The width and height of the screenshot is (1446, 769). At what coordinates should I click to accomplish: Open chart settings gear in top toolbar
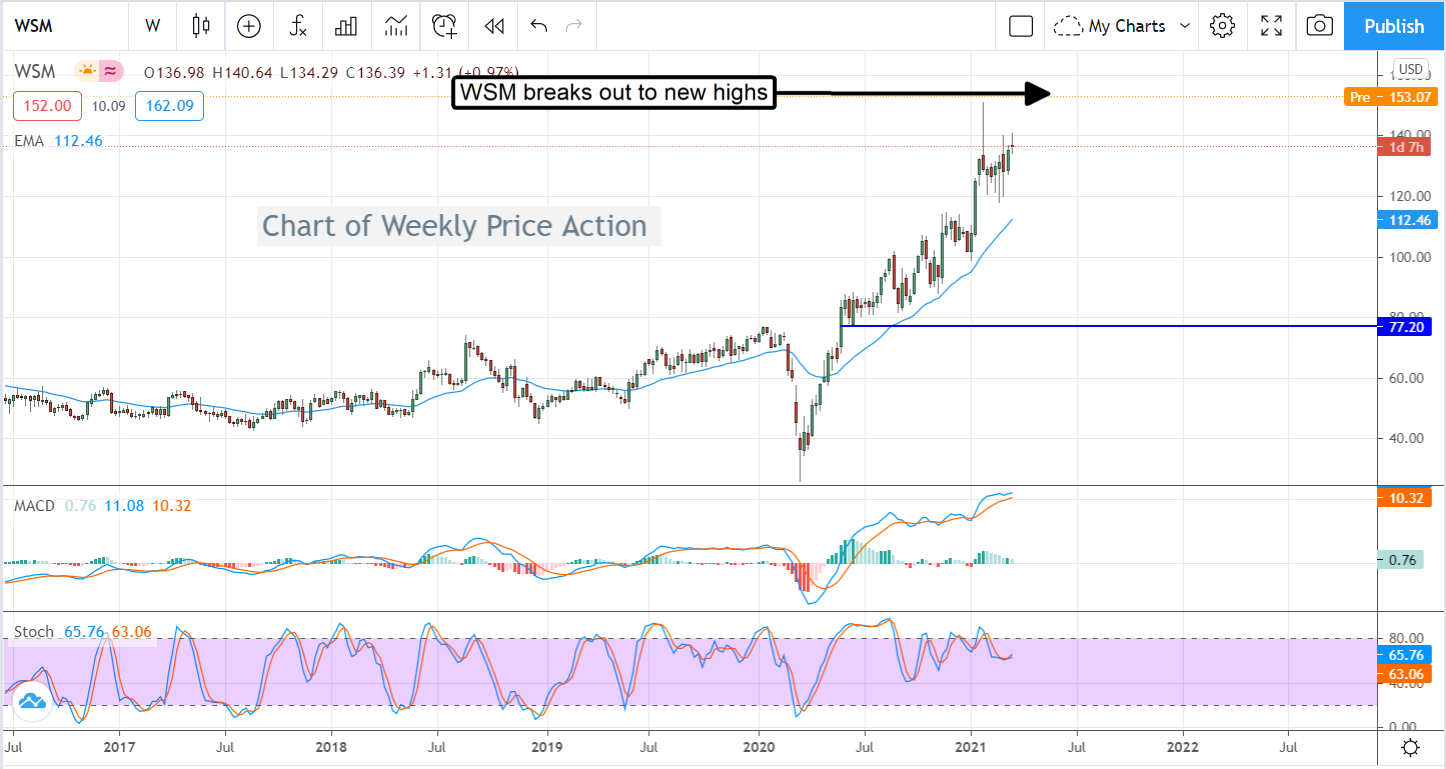point(1222,26)
